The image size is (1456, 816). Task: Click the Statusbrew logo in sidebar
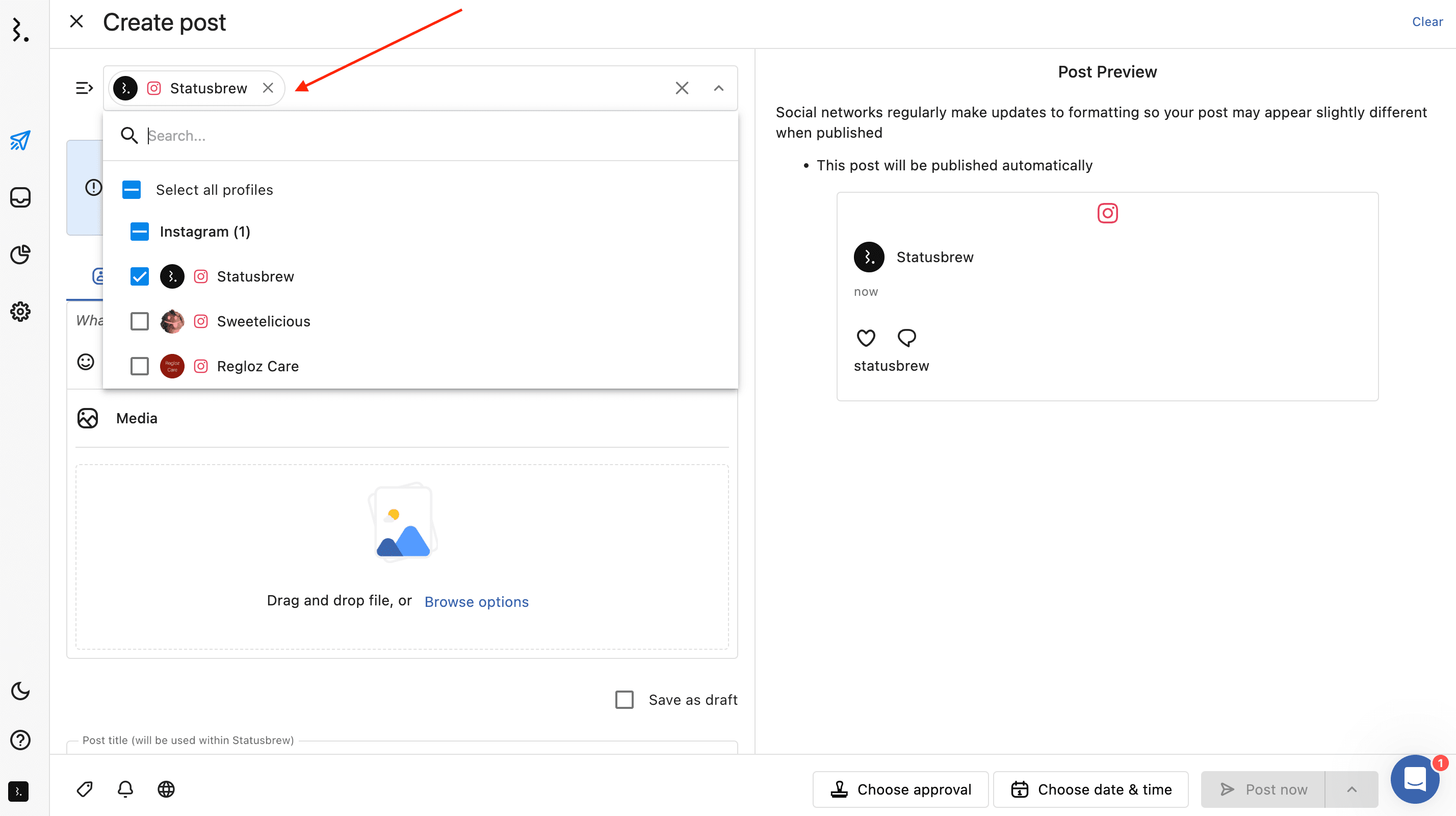click(x=20, y=30)
